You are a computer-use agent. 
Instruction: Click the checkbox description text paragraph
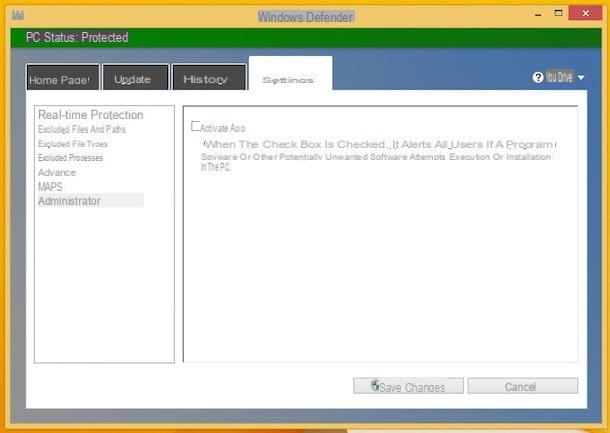tap(378, 156)
